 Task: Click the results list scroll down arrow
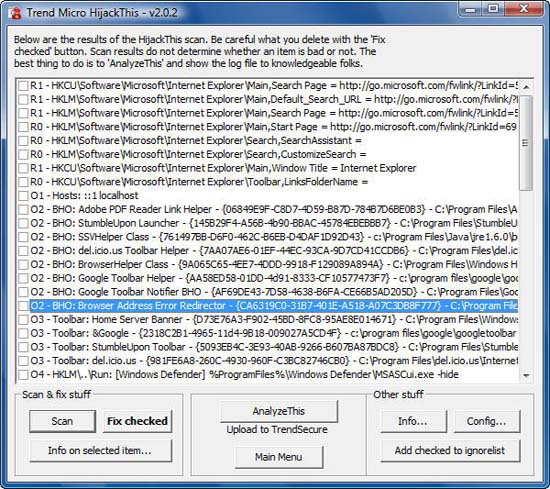(526, 375)
